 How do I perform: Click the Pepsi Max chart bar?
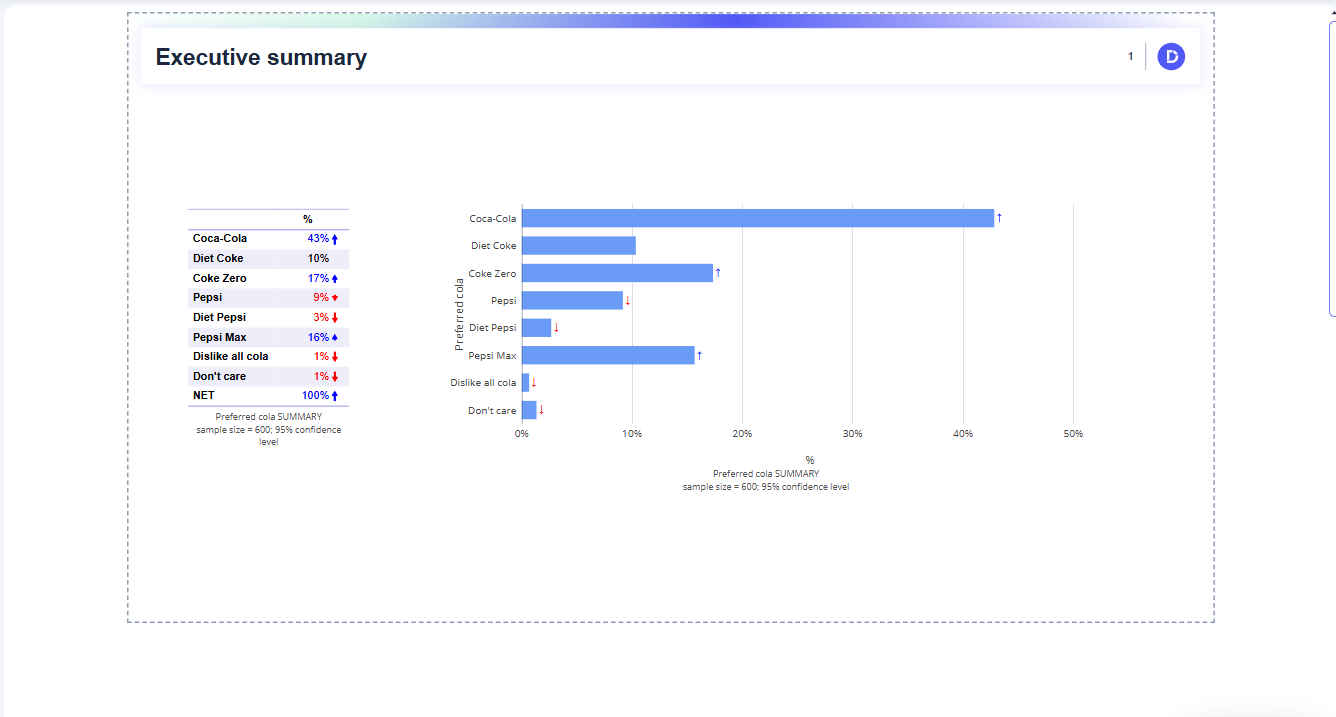coord(608,355)
